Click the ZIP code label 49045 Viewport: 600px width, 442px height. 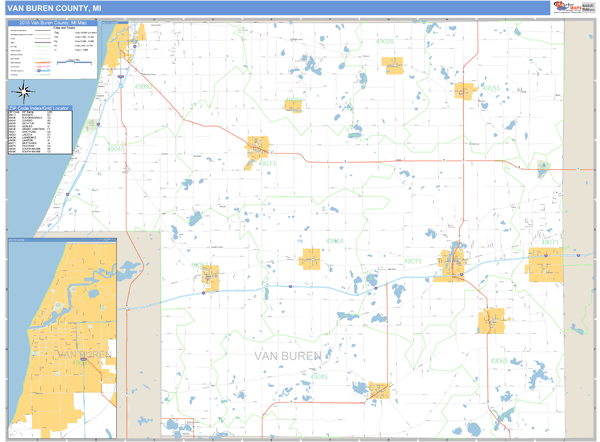coord(313,376)
